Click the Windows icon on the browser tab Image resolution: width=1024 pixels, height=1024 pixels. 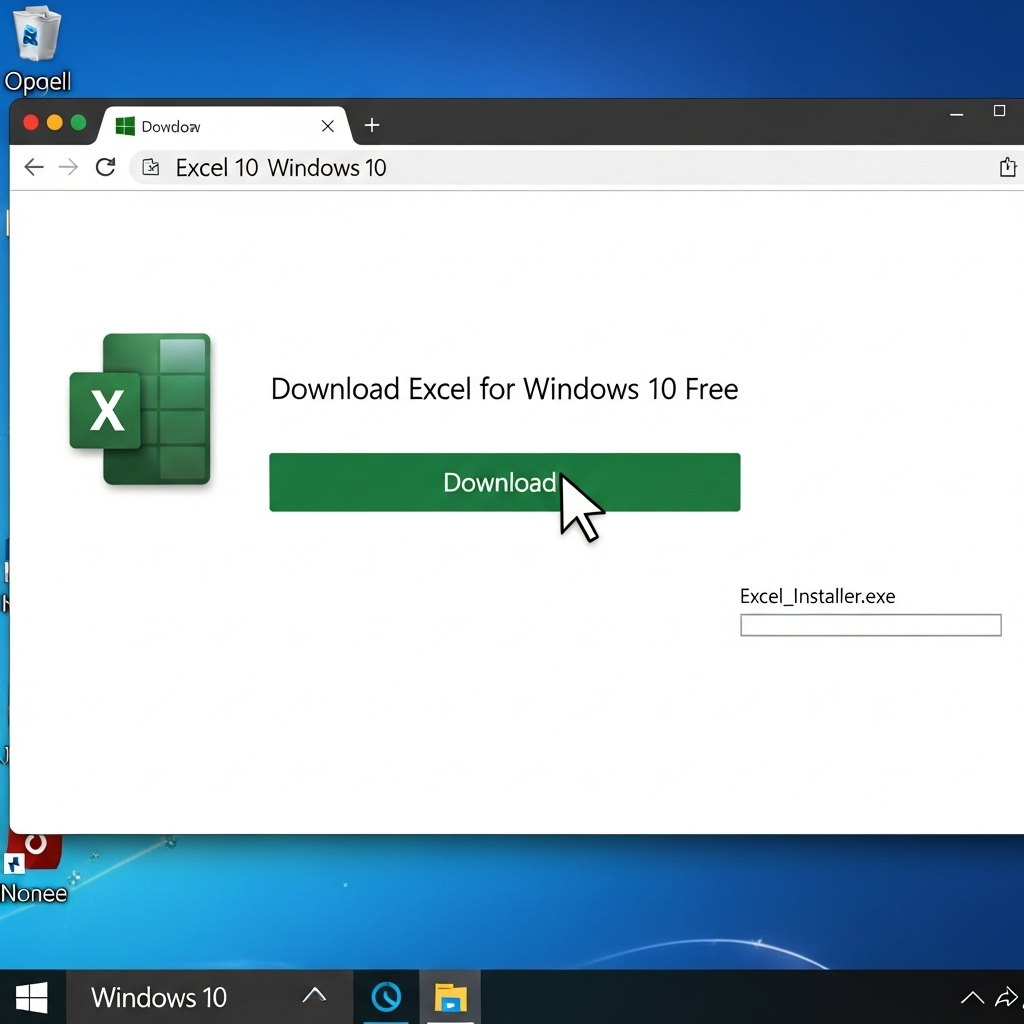[x=124, y=126]
